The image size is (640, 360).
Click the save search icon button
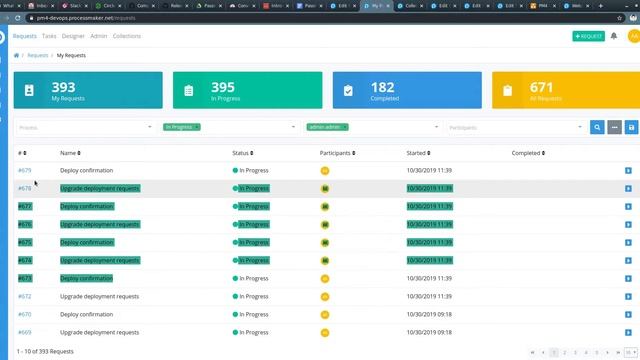631,127
